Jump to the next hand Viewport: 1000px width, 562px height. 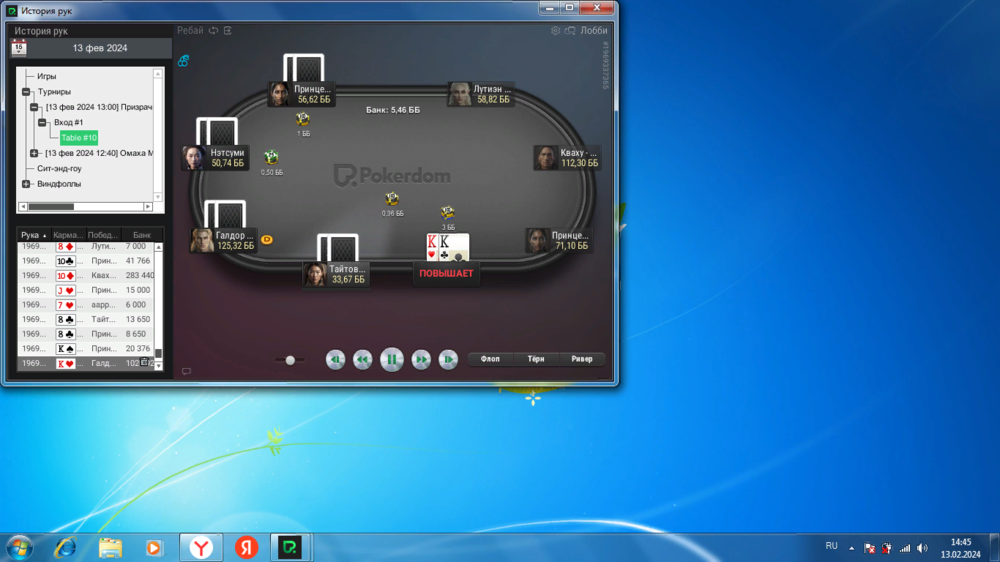point(448,359)
